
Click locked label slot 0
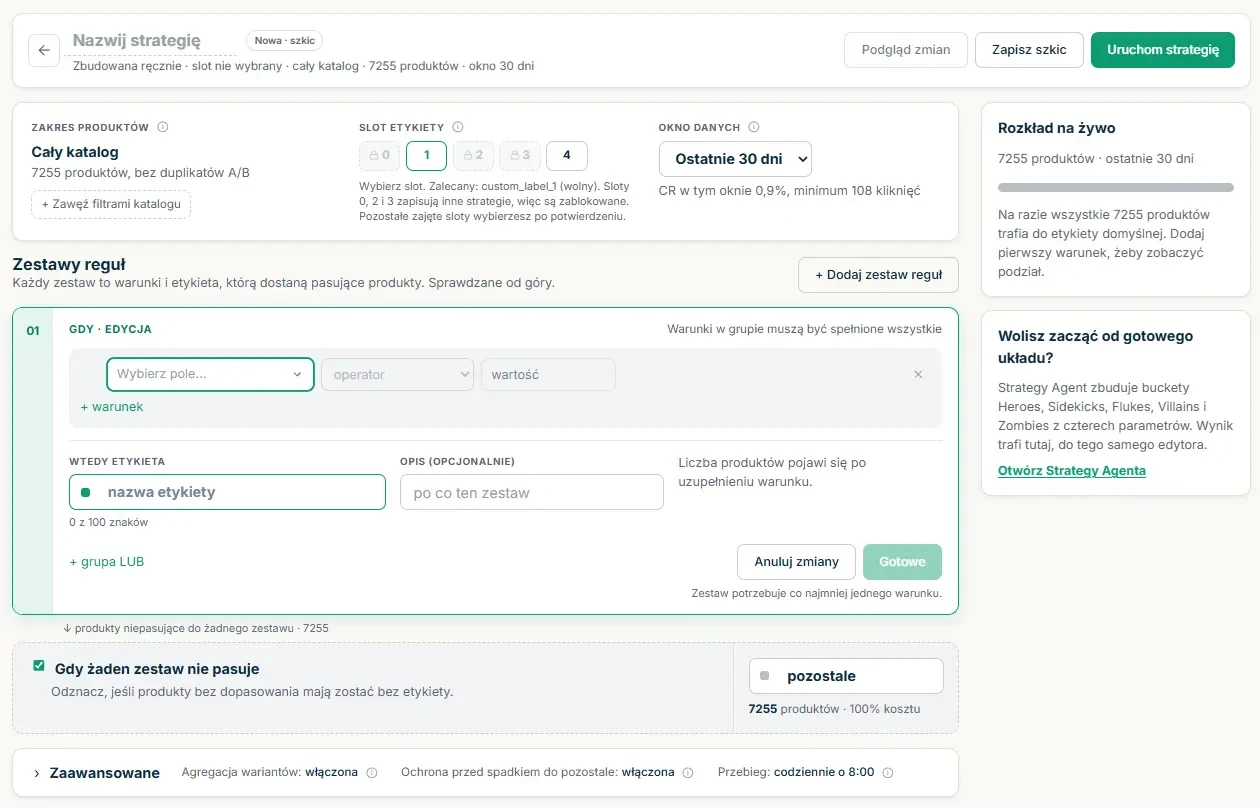379,156
